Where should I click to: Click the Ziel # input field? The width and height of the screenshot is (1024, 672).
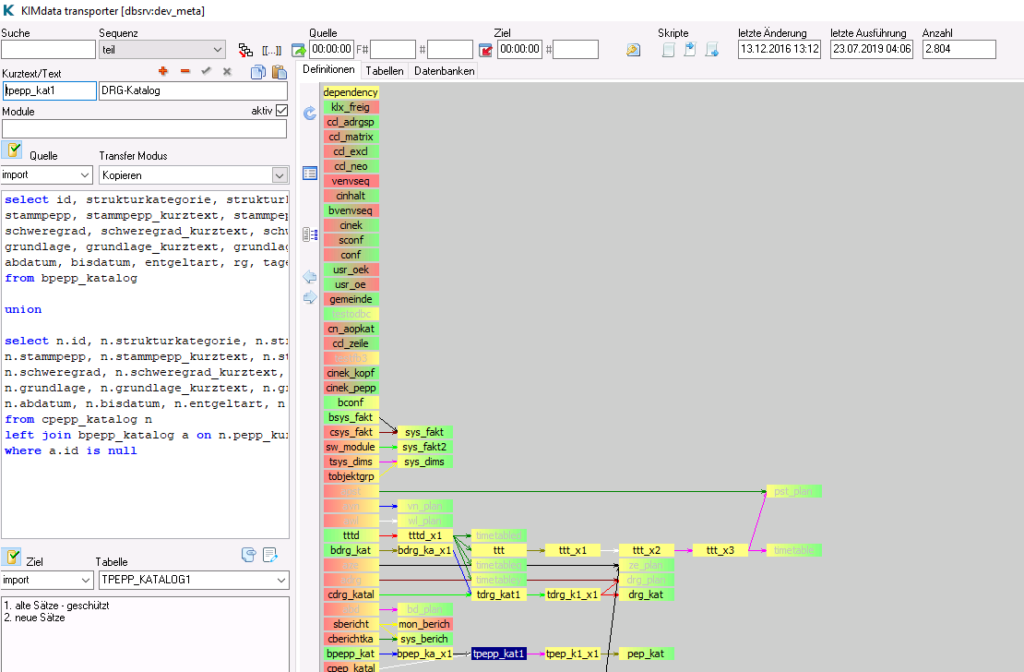pyautogui.click(x=575, y=50)
